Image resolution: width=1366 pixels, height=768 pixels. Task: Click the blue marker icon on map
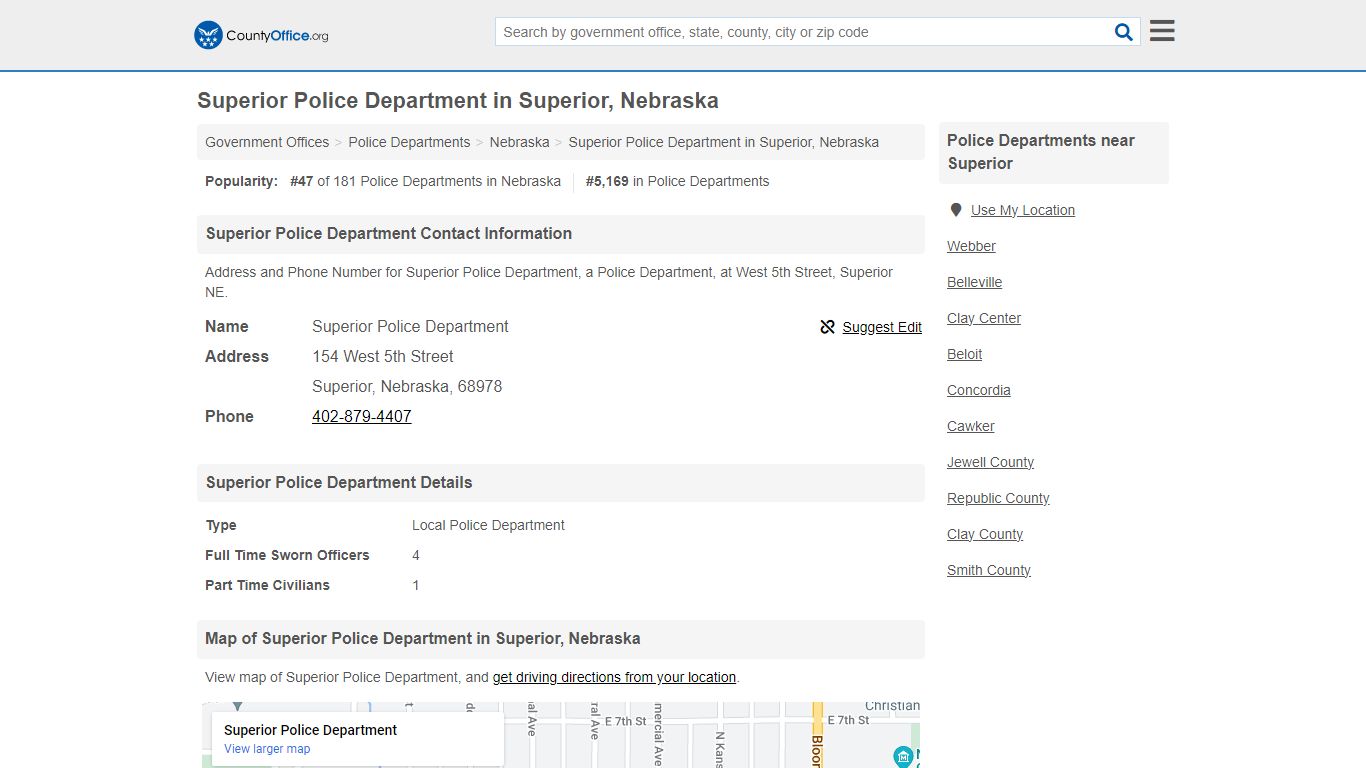point(903,757)
